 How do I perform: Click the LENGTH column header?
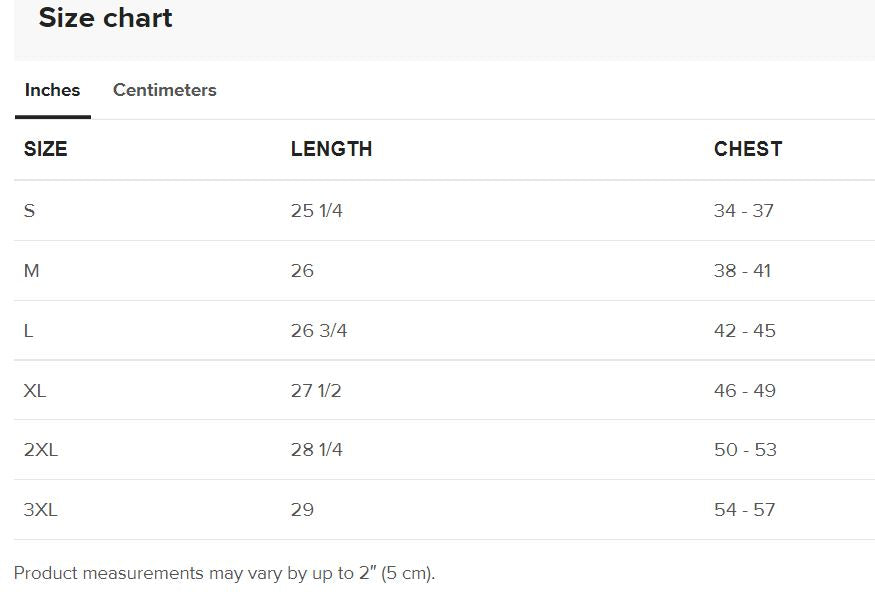point(331,149)
